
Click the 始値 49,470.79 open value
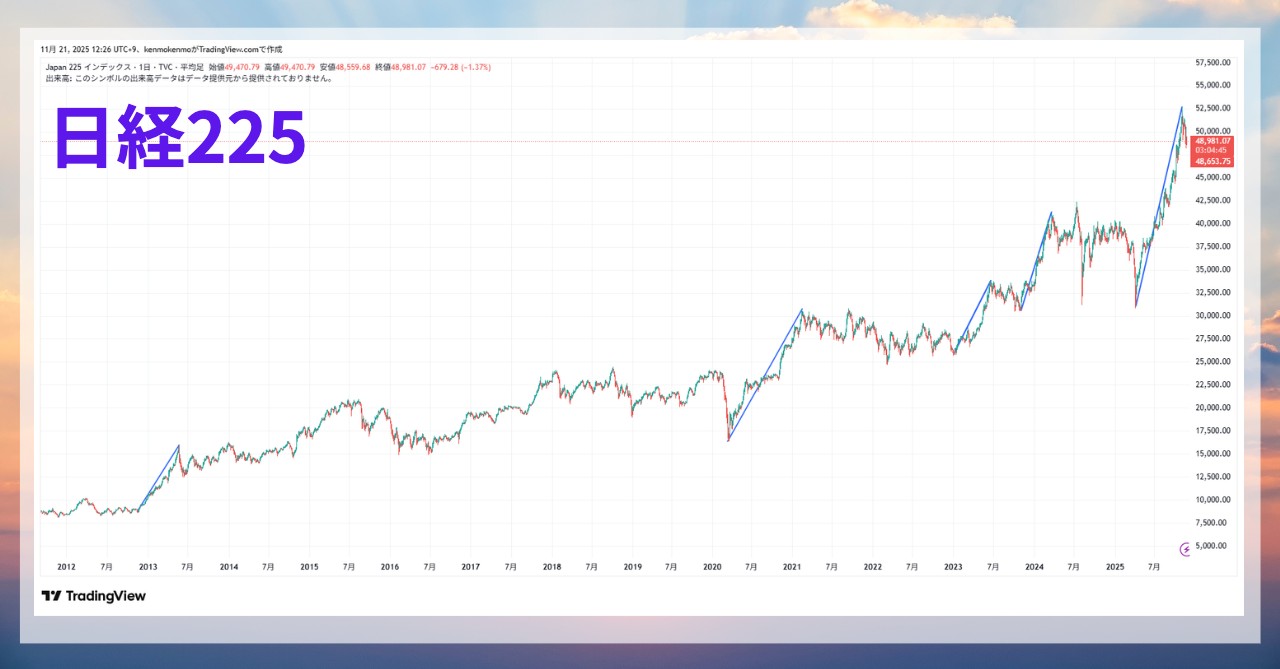pyautogui.click(x=233, y=67)
